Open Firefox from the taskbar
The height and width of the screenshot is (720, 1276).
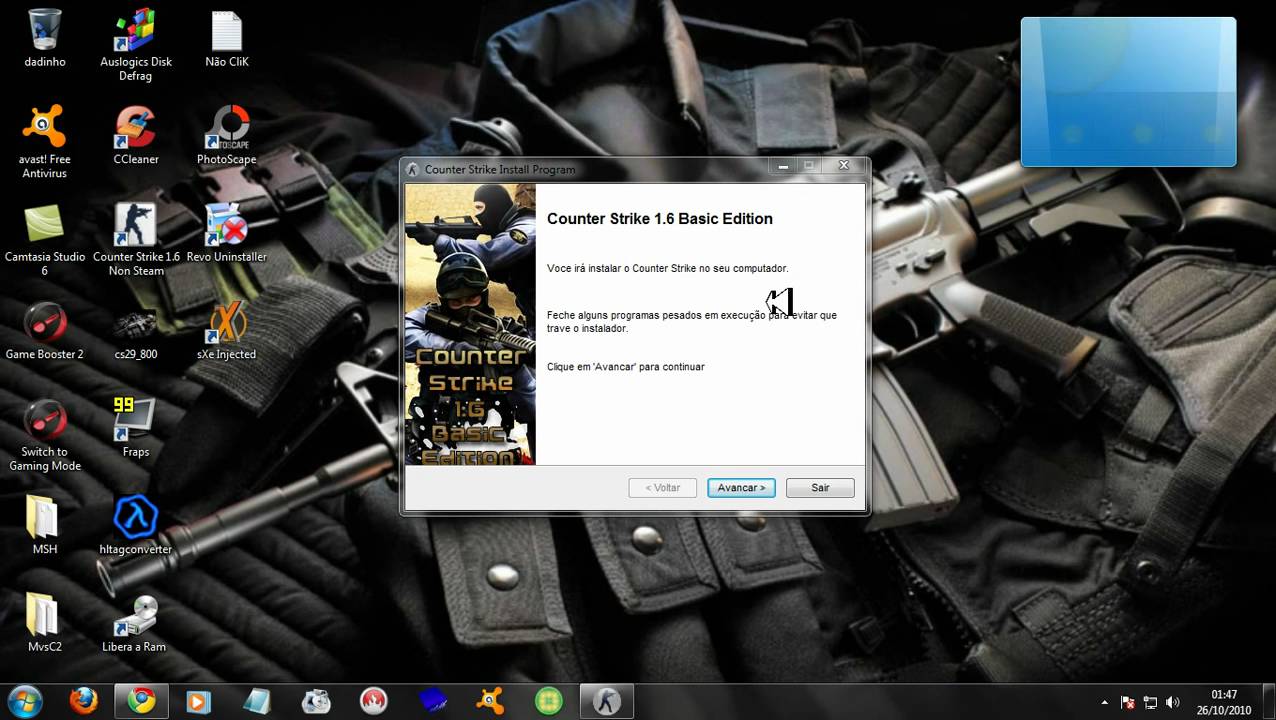(83, 701)
